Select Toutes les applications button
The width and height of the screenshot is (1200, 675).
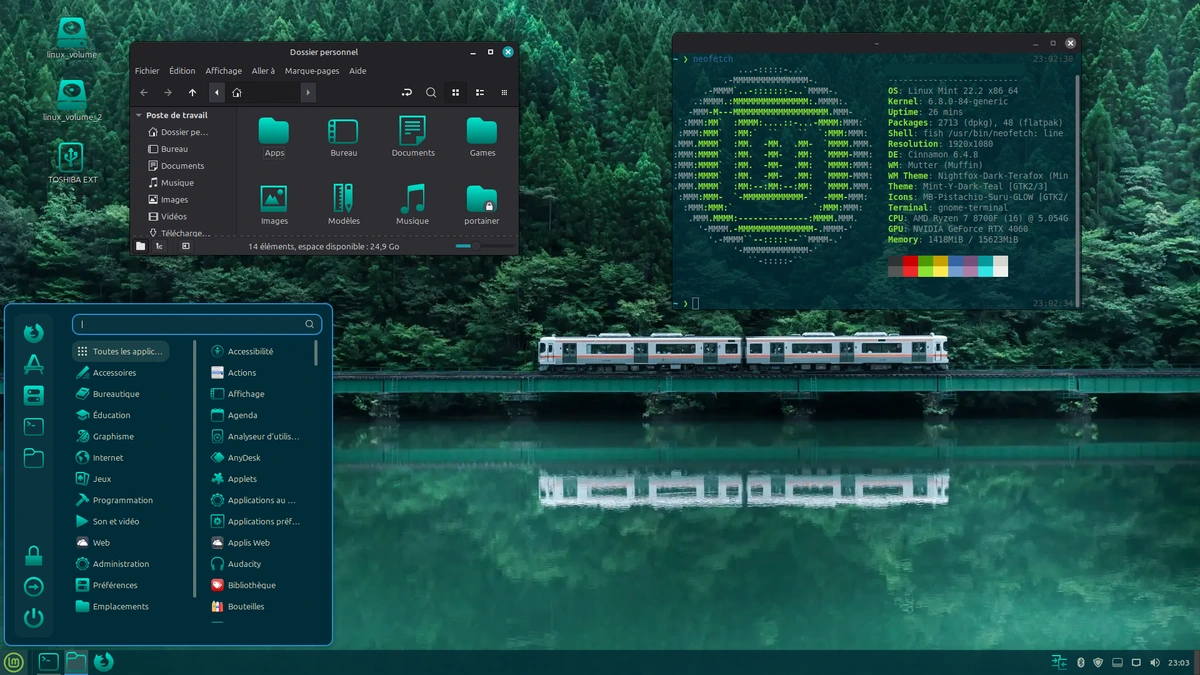[x=121, y=351]
